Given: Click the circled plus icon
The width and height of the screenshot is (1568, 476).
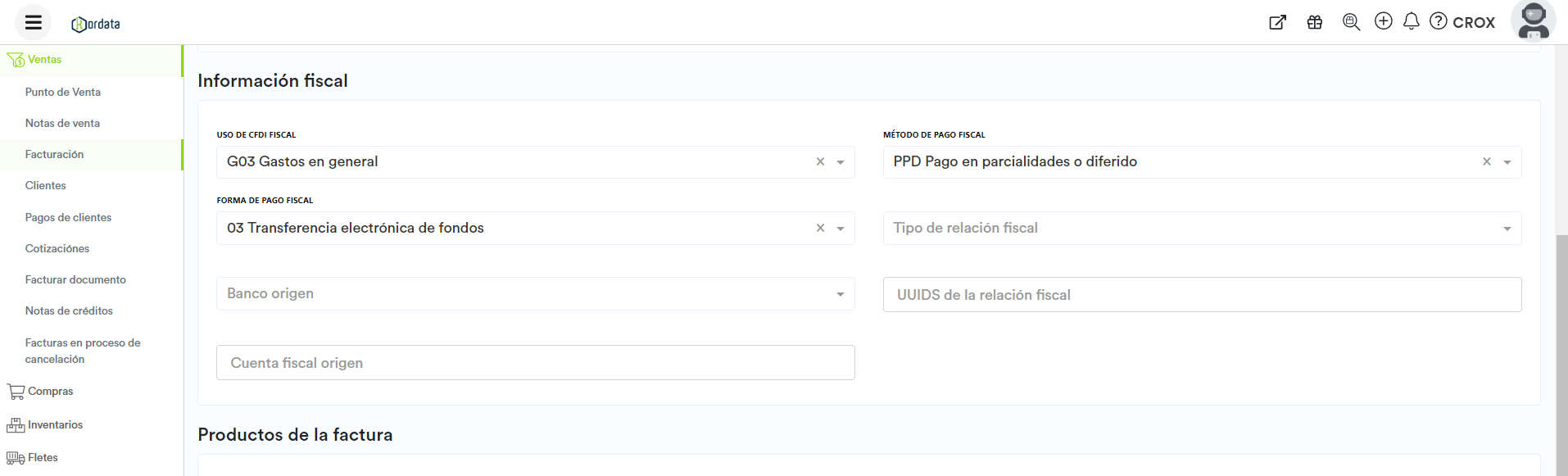Looking at the screenshot, I should click(x=1384, y=21).
